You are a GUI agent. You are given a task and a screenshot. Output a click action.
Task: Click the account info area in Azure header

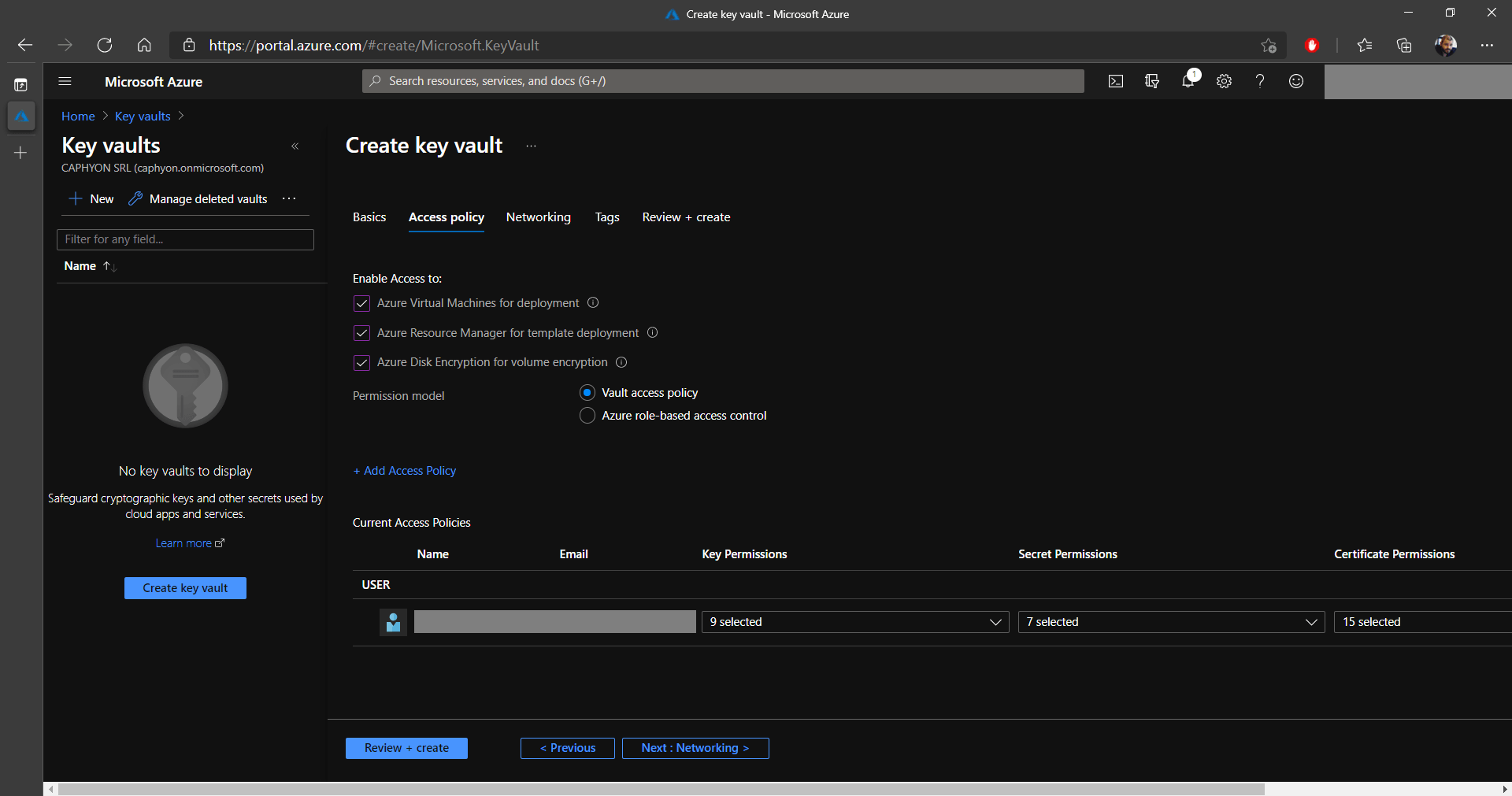point(1417,82)
